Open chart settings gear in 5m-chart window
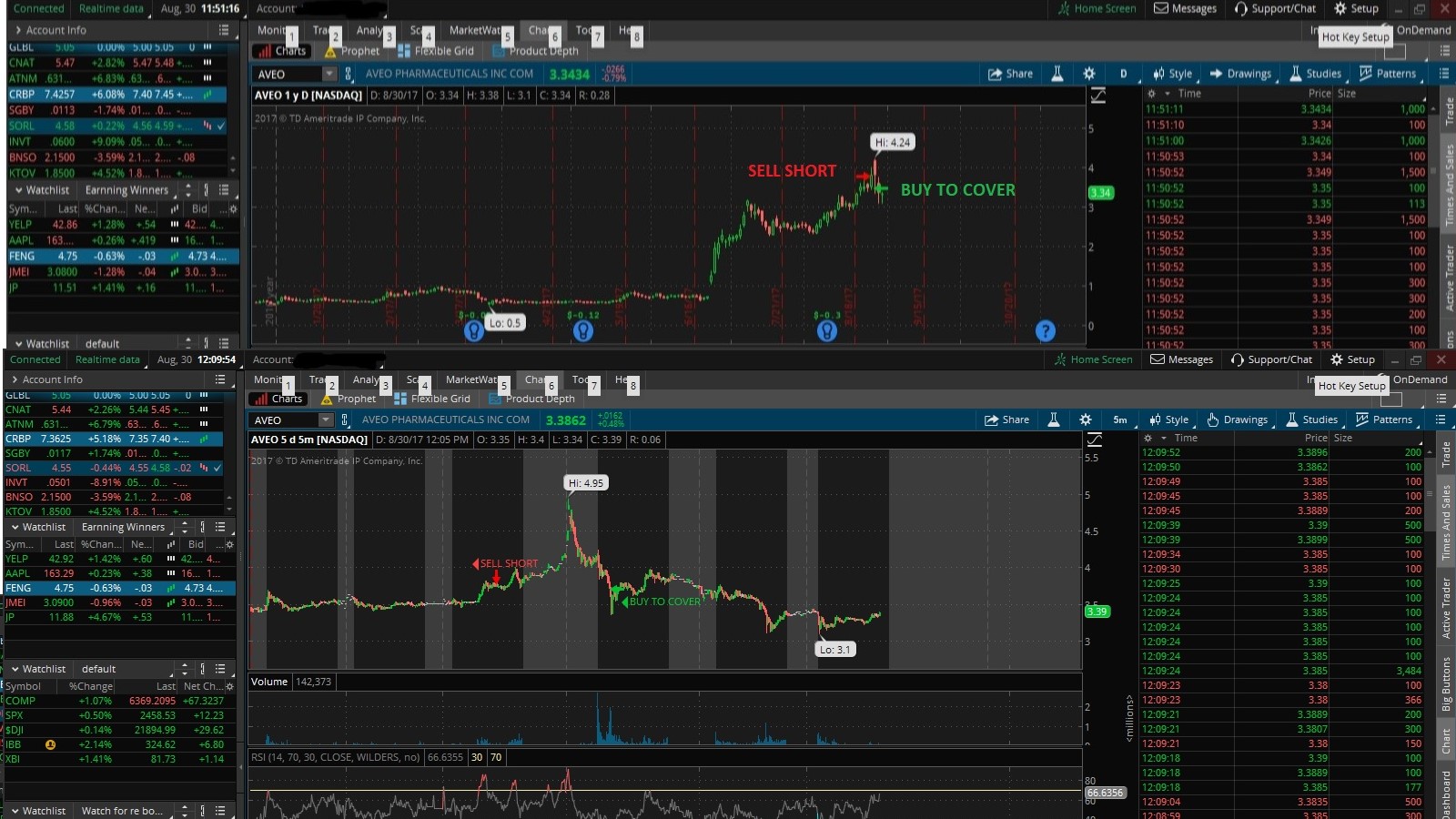This screenshot has height=819, width=1456. (x=1086, y=420)
